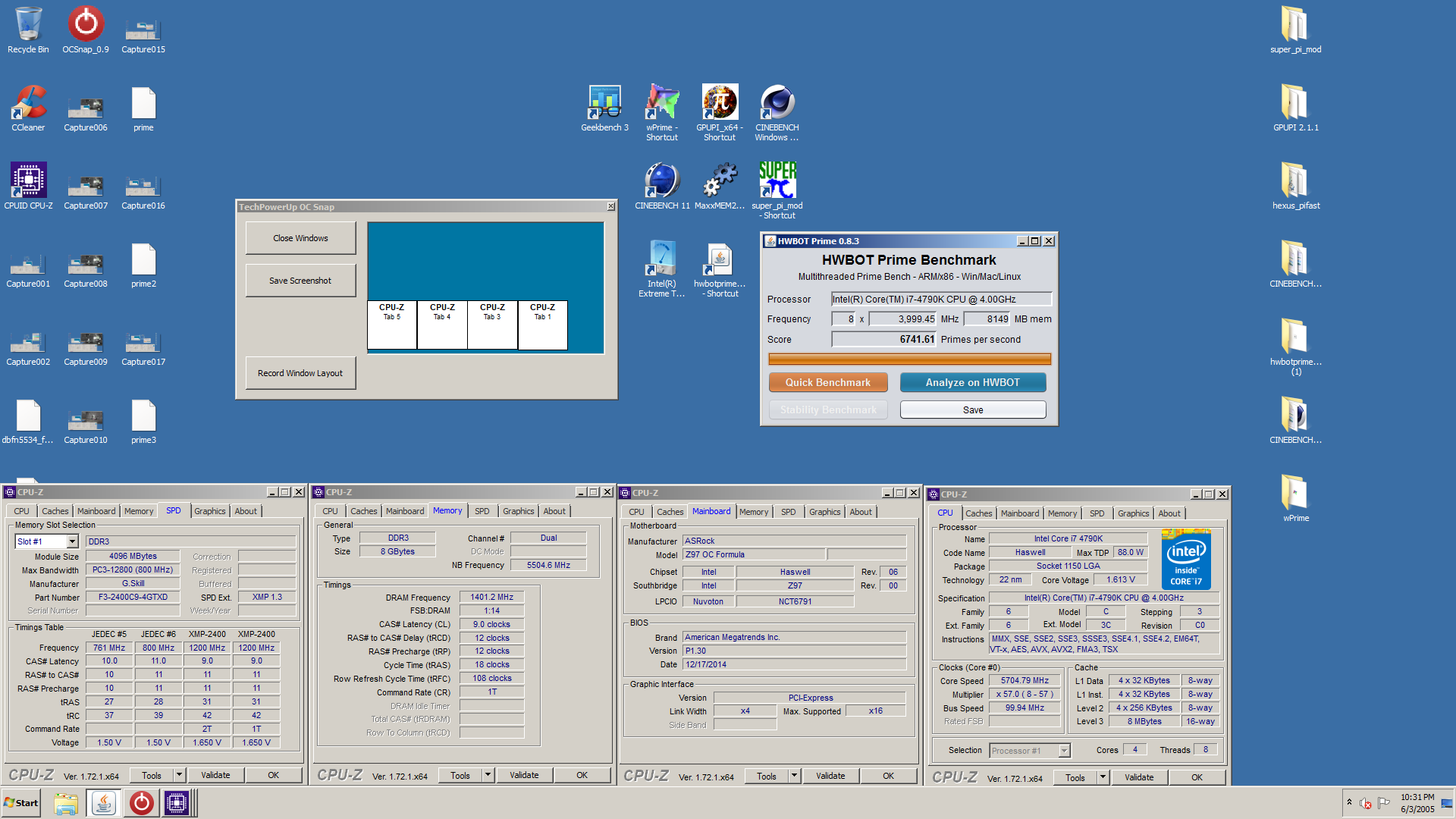This screenshot has height=819, width=1456.
Task: Click Validate in SPD CPU-Z window
Action: click(215, 775)
